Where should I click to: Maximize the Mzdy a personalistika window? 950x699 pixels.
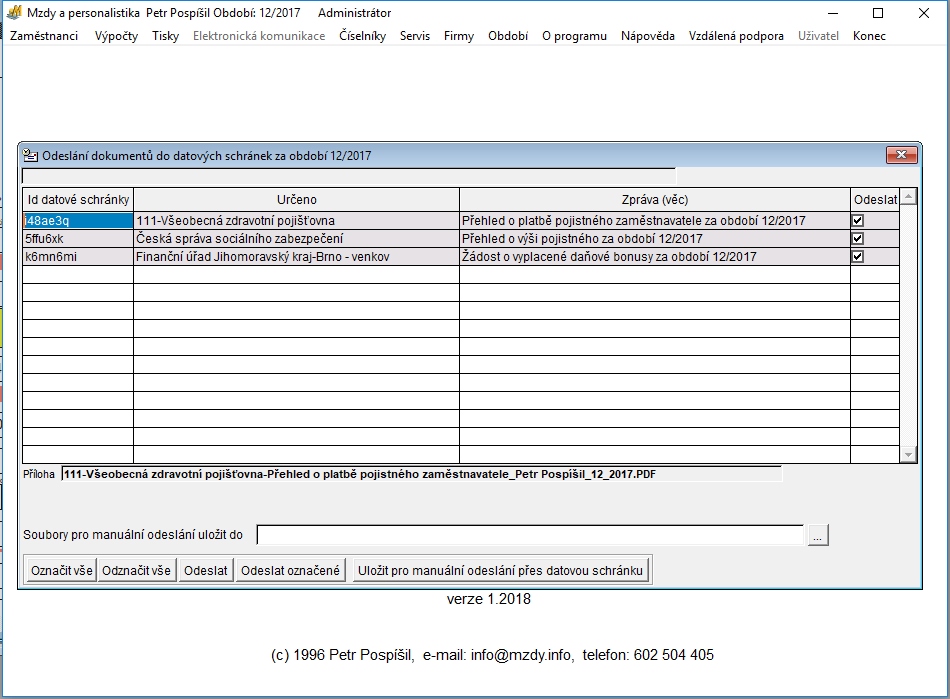[x=878, y=13]
